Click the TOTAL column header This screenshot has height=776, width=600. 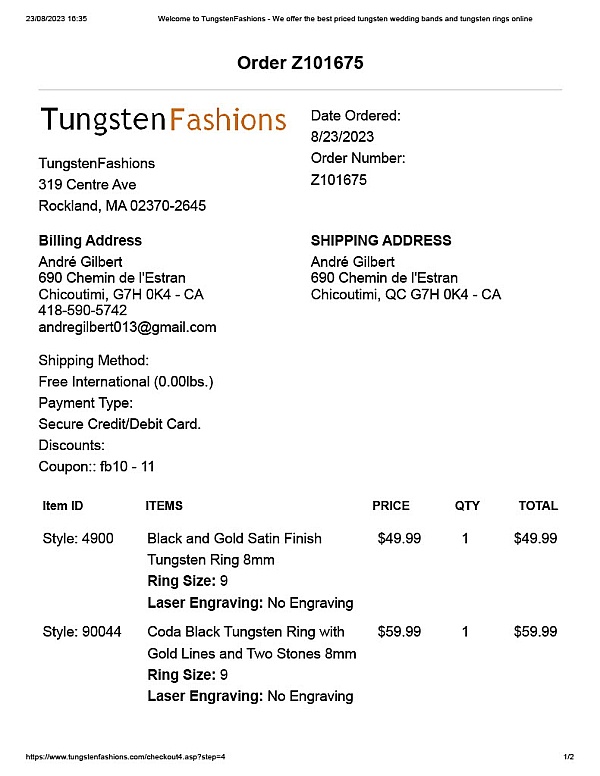(538, 506)
